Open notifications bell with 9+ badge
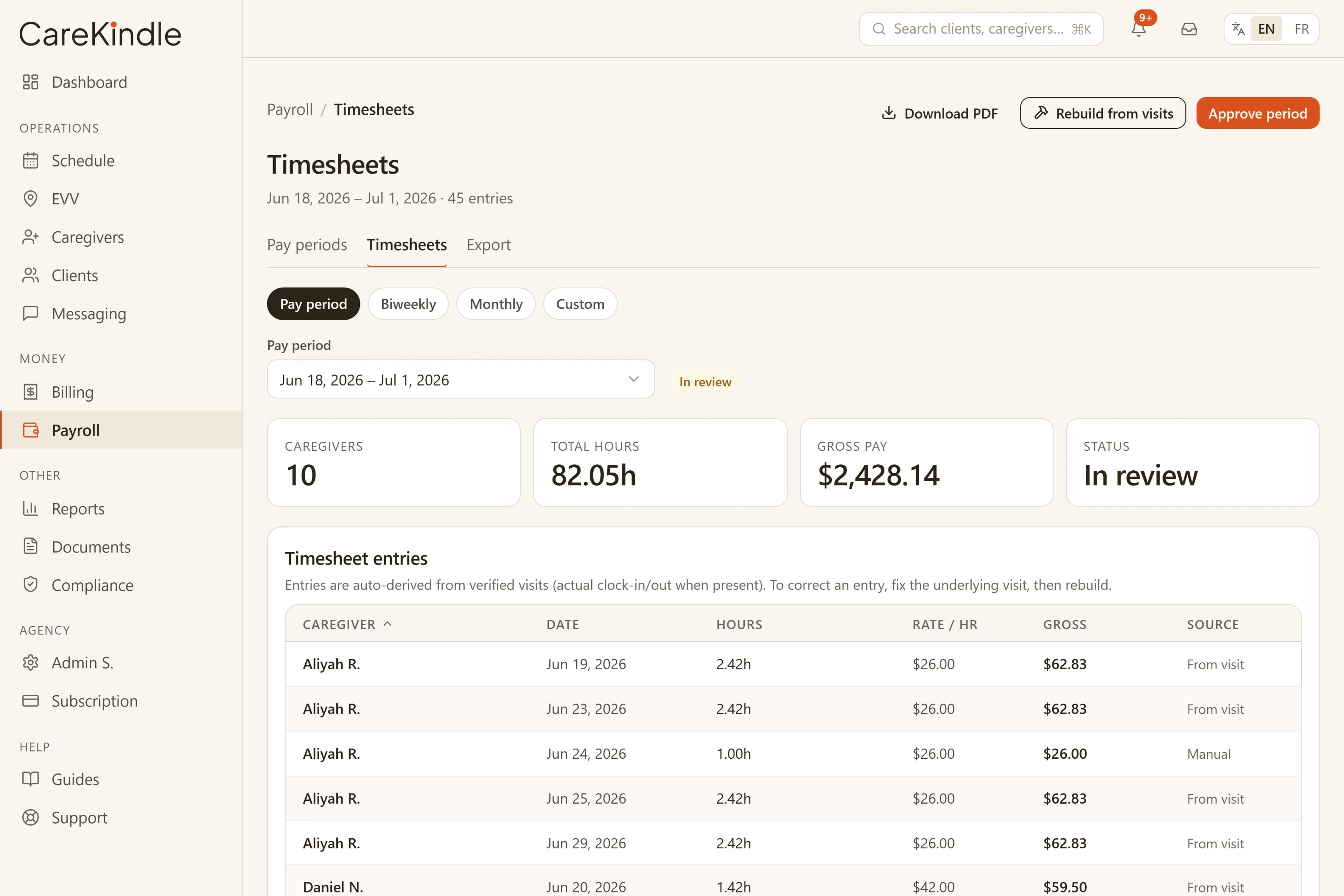This screenshot has height=896, width=1344. tap(1139, 29)
